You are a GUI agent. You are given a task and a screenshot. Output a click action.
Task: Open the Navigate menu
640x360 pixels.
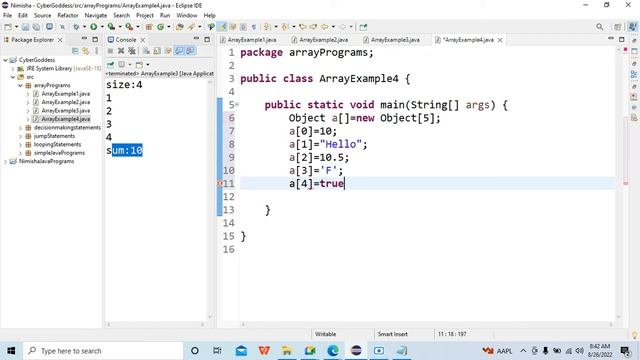coord(96,16)
